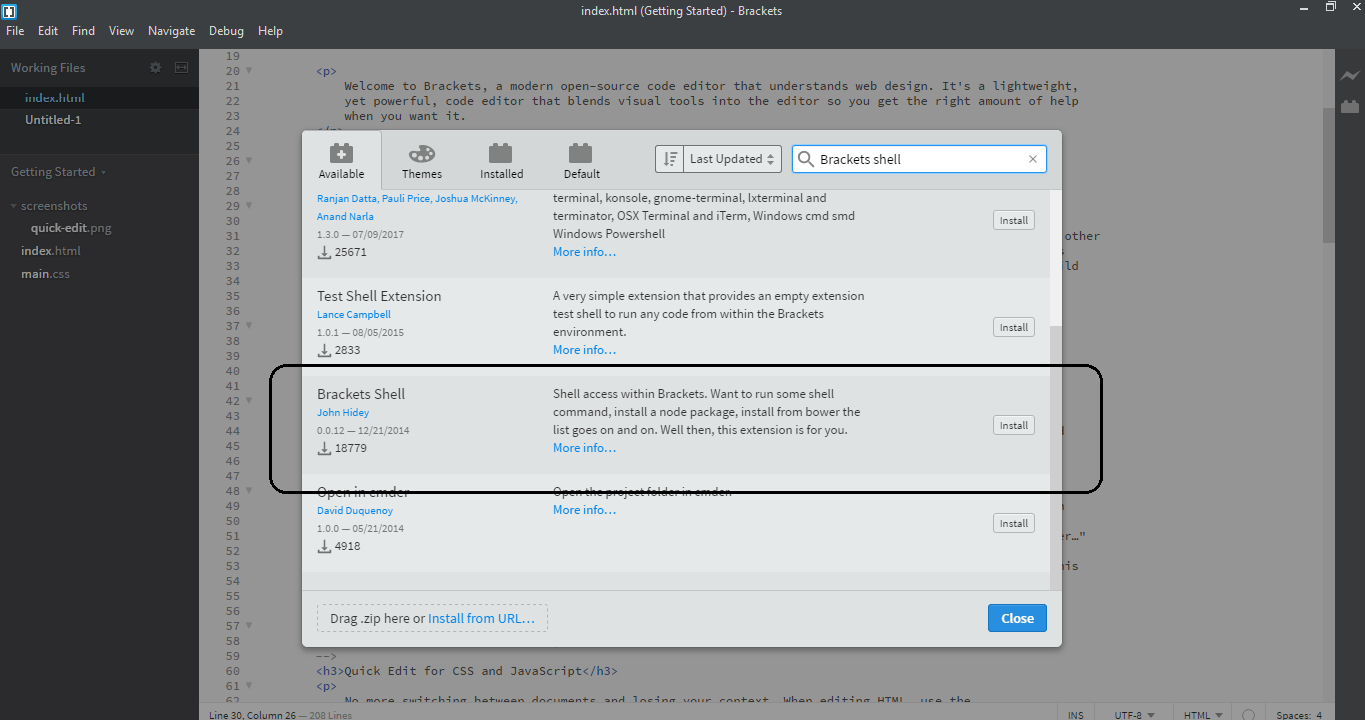
Task: Click the Brackets Shell extension title
Action: click(x=361, y=394)
